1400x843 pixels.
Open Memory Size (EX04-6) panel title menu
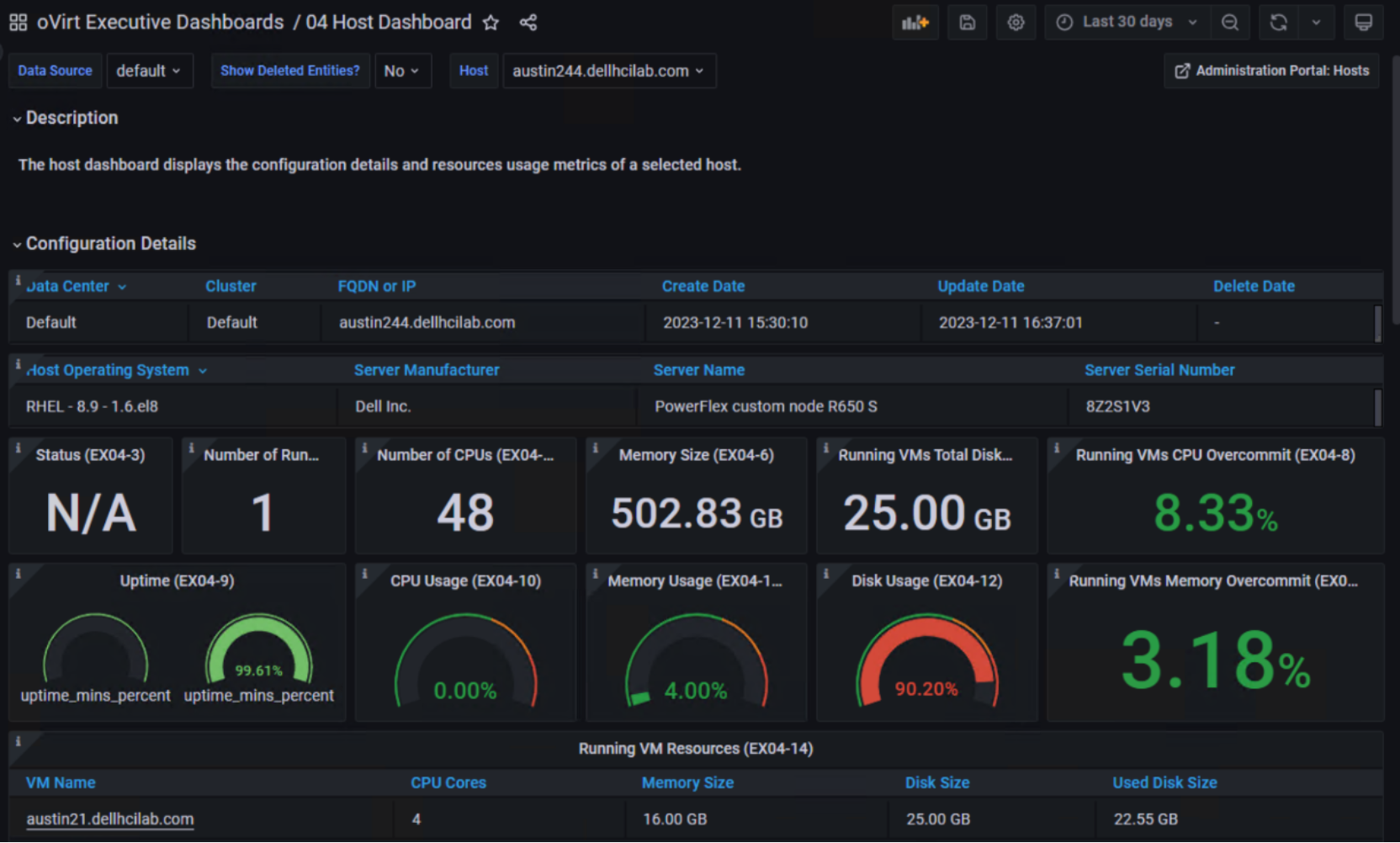click(696, 455)
